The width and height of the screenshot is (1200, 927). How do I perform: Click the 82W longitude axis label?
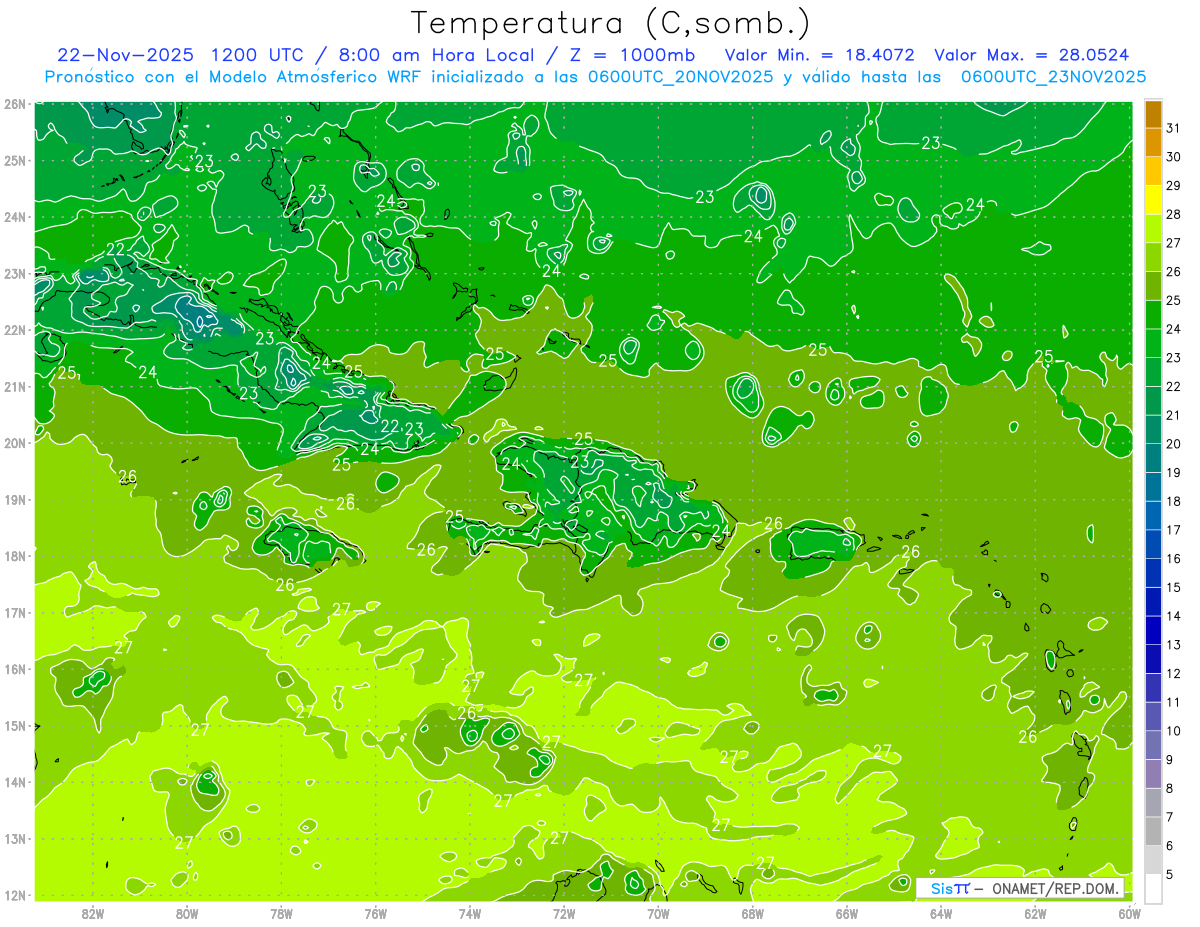pos(93,913)
